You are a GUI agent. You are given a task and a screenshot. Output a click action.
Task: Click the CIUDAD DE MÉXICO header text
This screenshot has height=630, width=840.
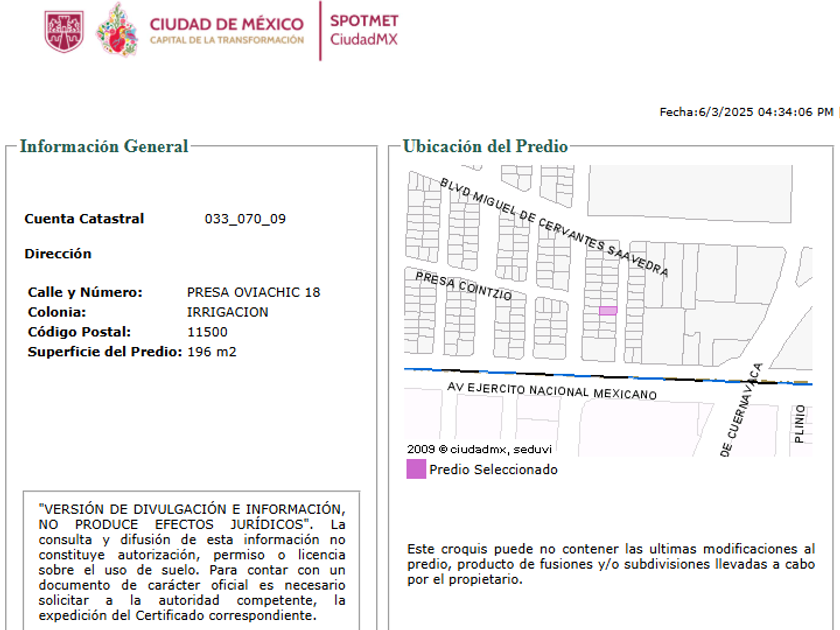(x=227, y=24)
